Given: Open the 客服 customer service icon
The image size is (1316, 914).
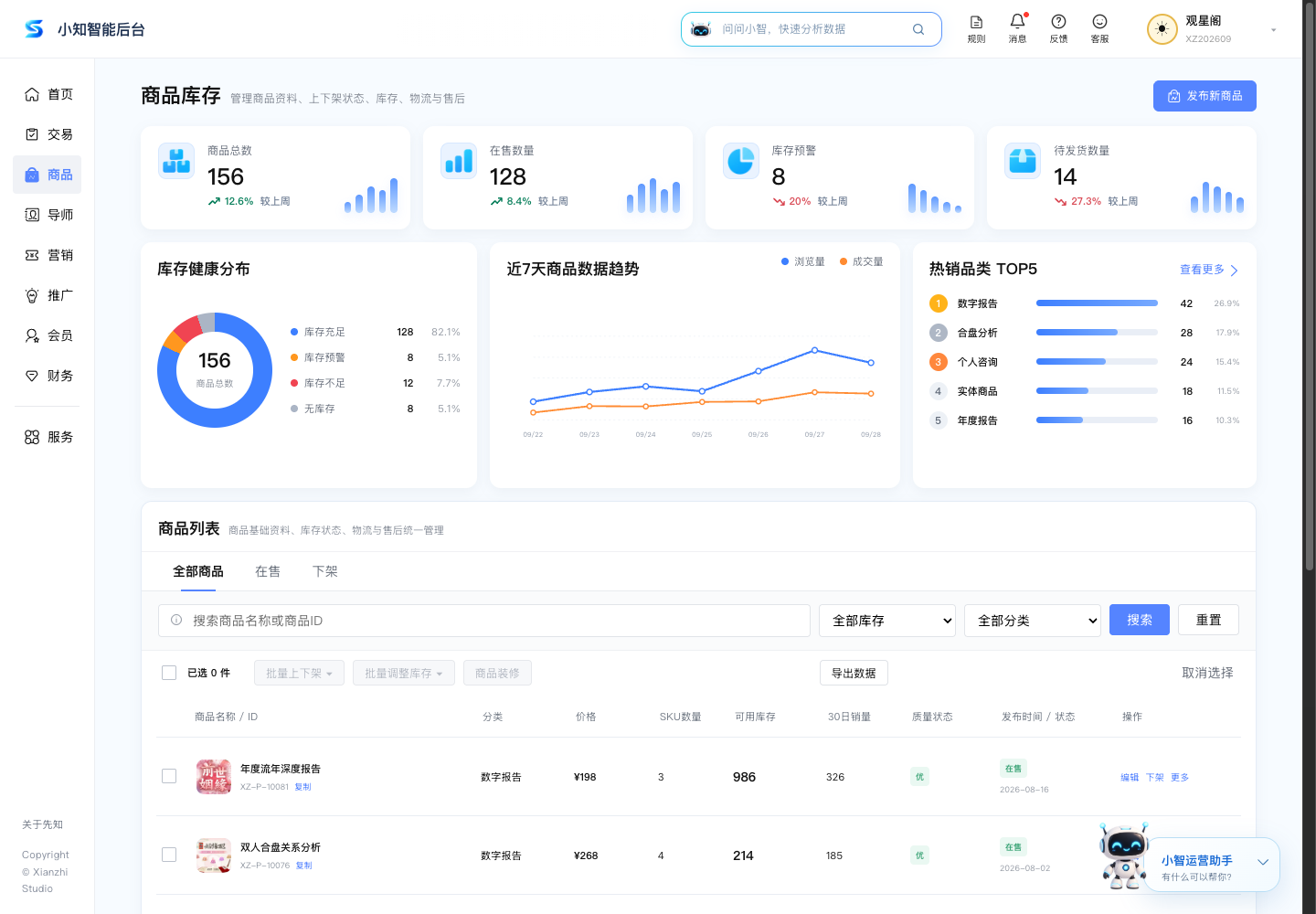Looking at the screenshot, I should [1099, 28].
